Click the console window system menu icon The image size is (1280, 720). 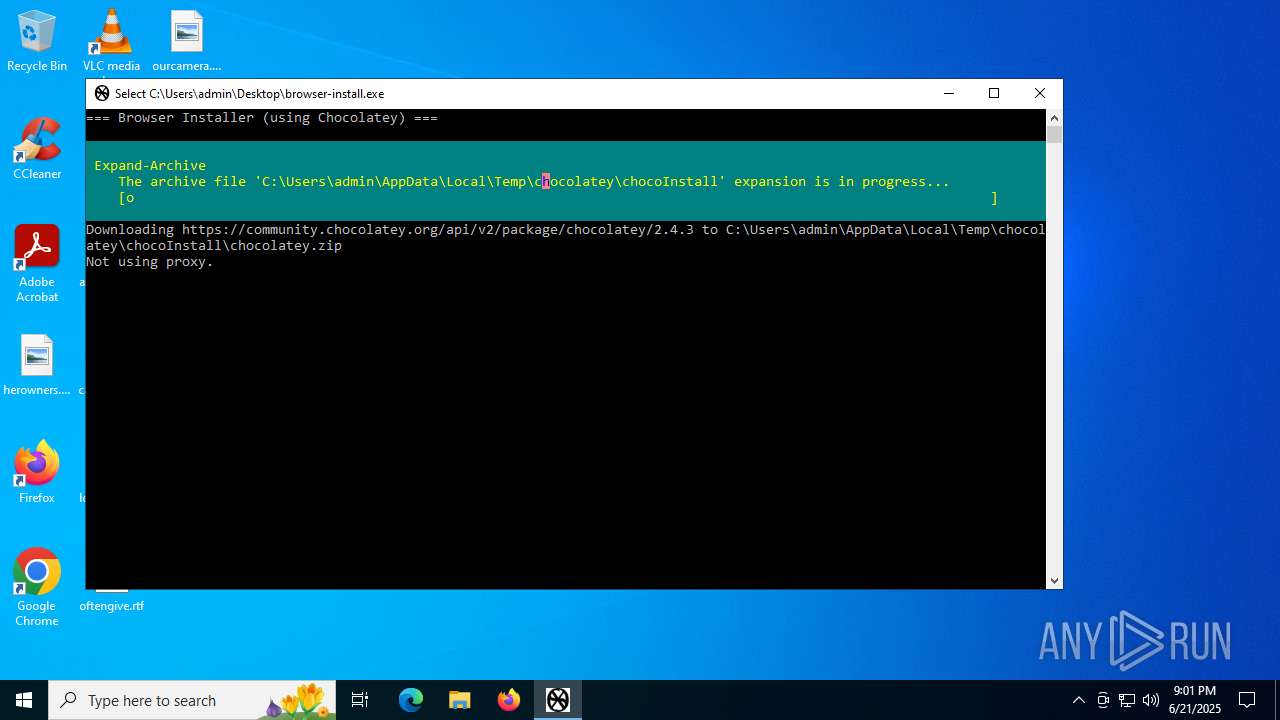(x=102, y=93)
